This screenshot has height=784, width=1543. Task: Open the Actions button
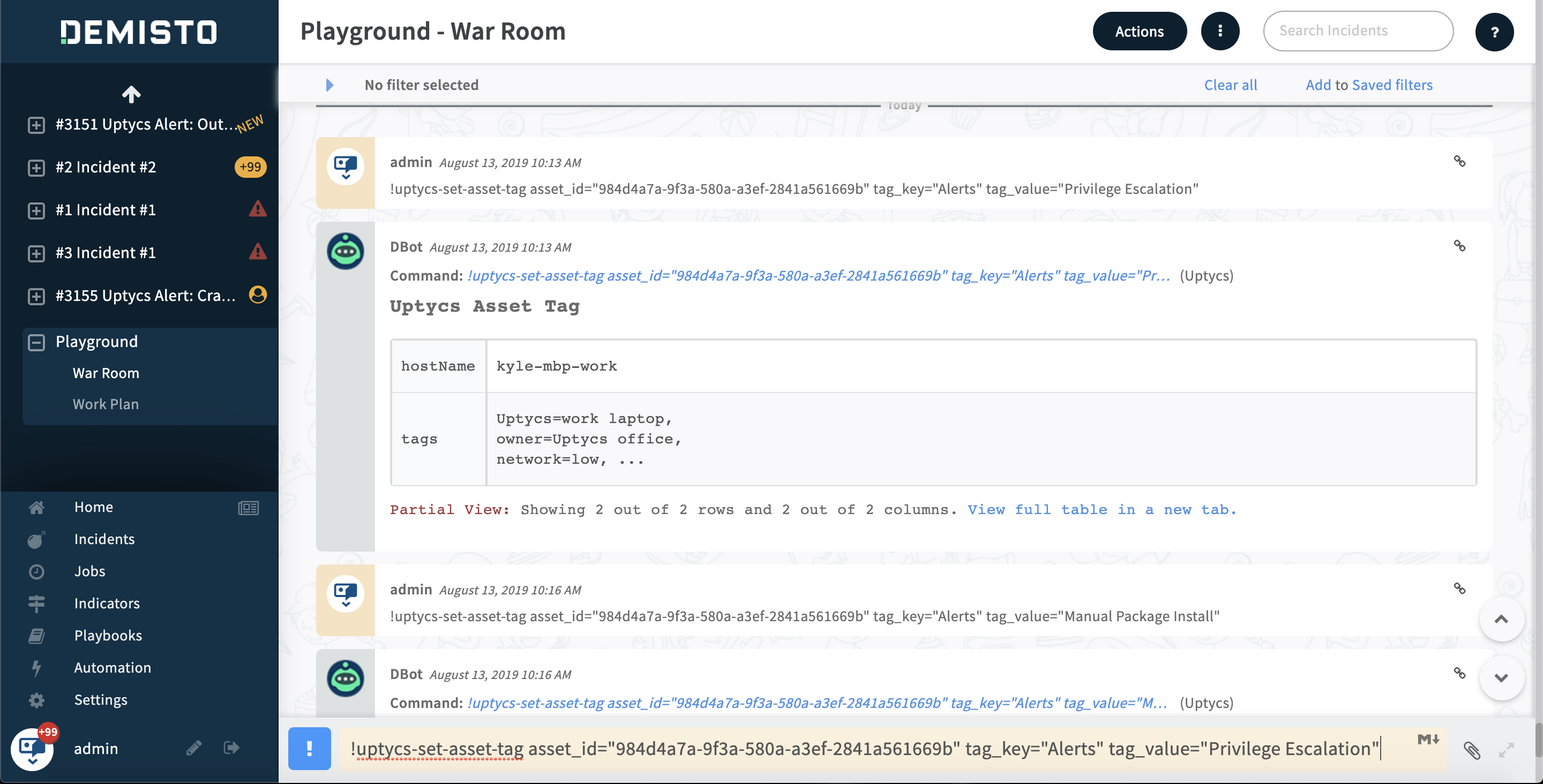(1139, 31)
